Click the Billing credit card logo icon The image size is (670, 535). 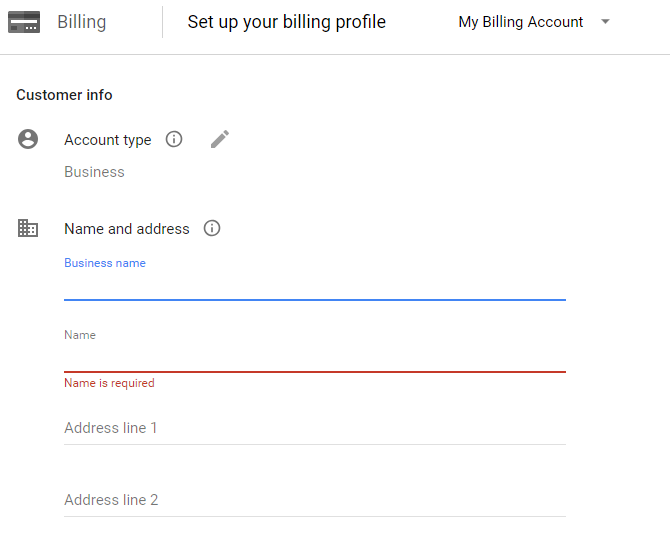[24, 22]
